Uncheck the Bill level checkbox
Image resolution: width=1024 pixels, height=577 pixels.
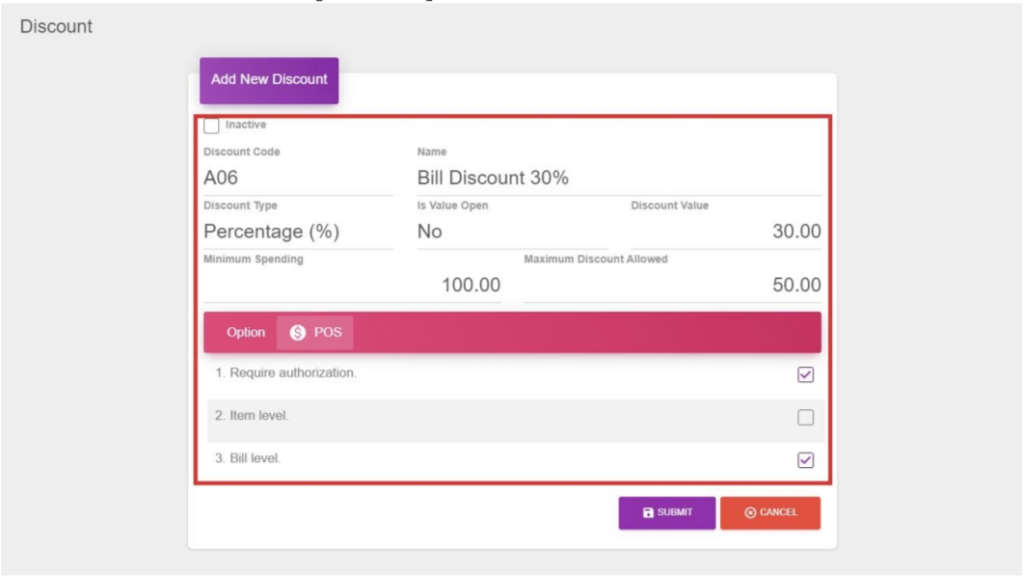(805, 460)
